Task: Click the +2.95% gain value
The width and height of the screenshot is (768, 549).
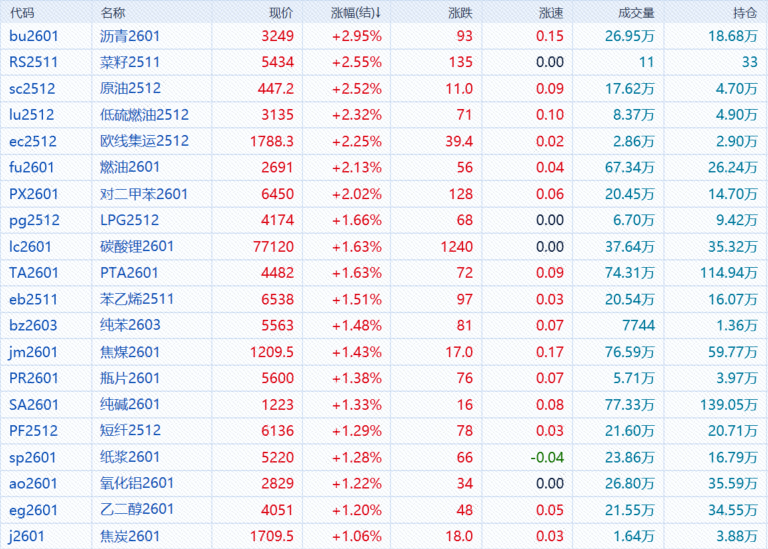Action: coord(357,36)
